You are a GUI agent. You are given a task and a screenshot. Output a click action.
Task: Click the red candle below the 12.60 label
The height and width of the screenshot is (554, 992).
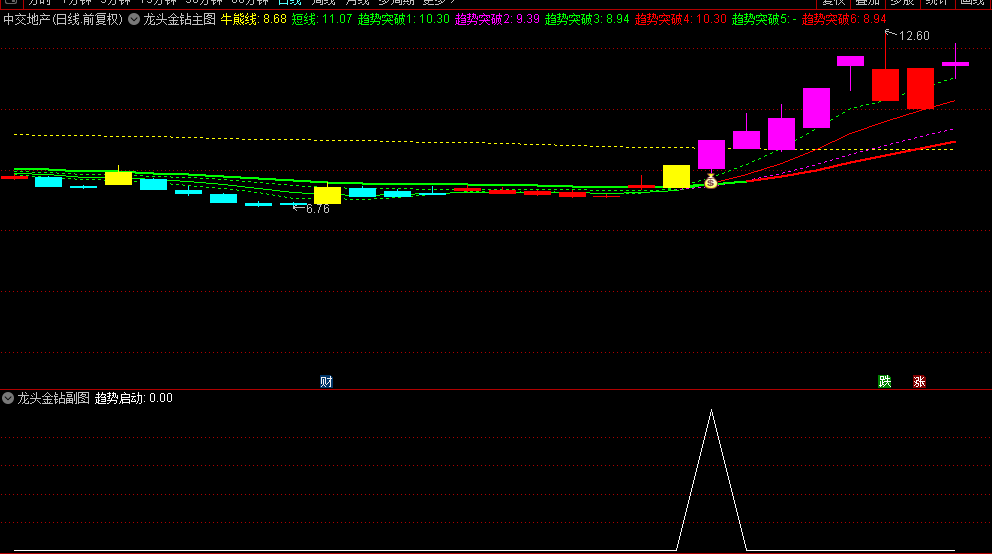885,85
